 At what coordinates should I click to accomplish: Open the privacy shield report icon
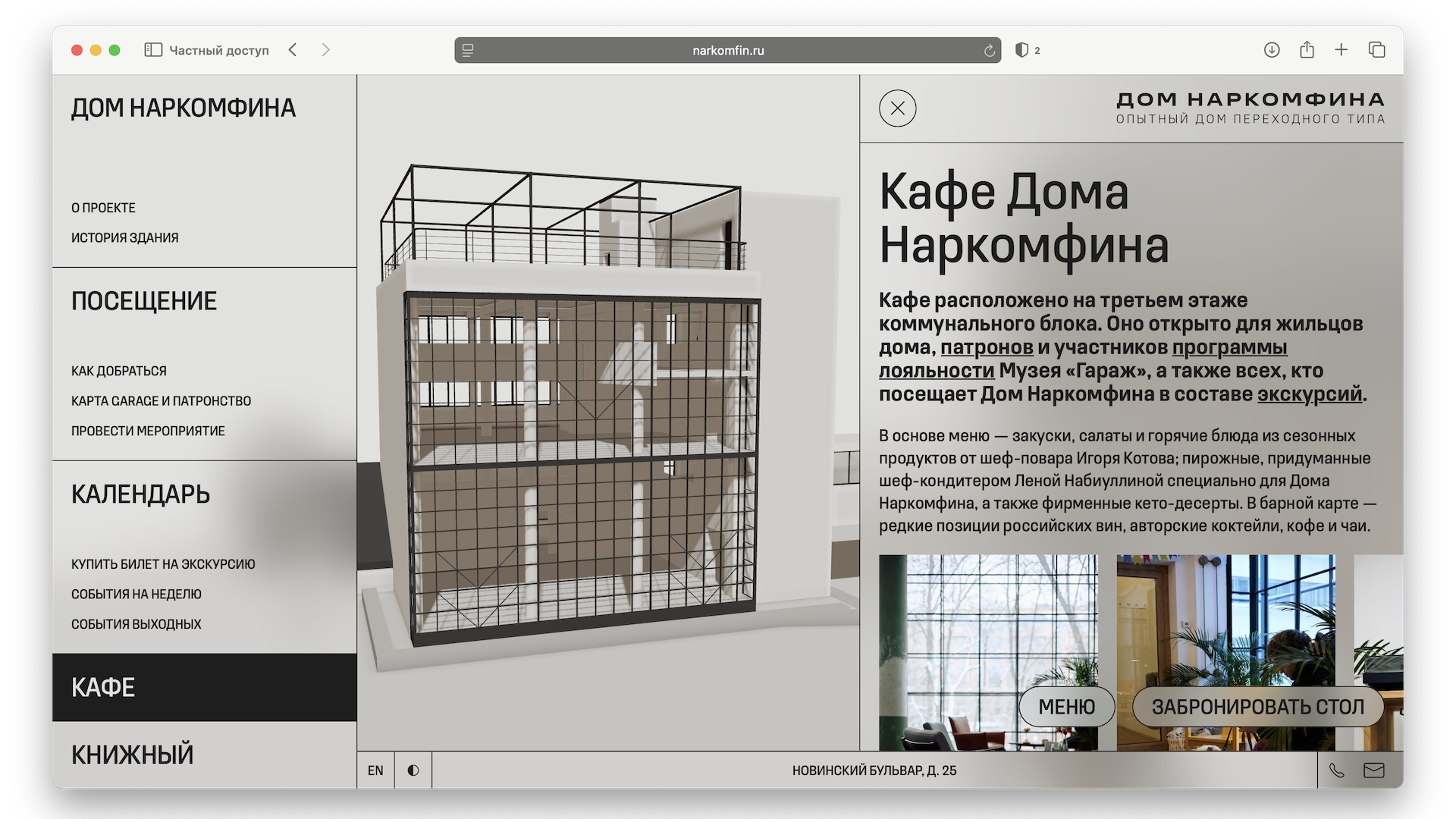coord(1022,50)
